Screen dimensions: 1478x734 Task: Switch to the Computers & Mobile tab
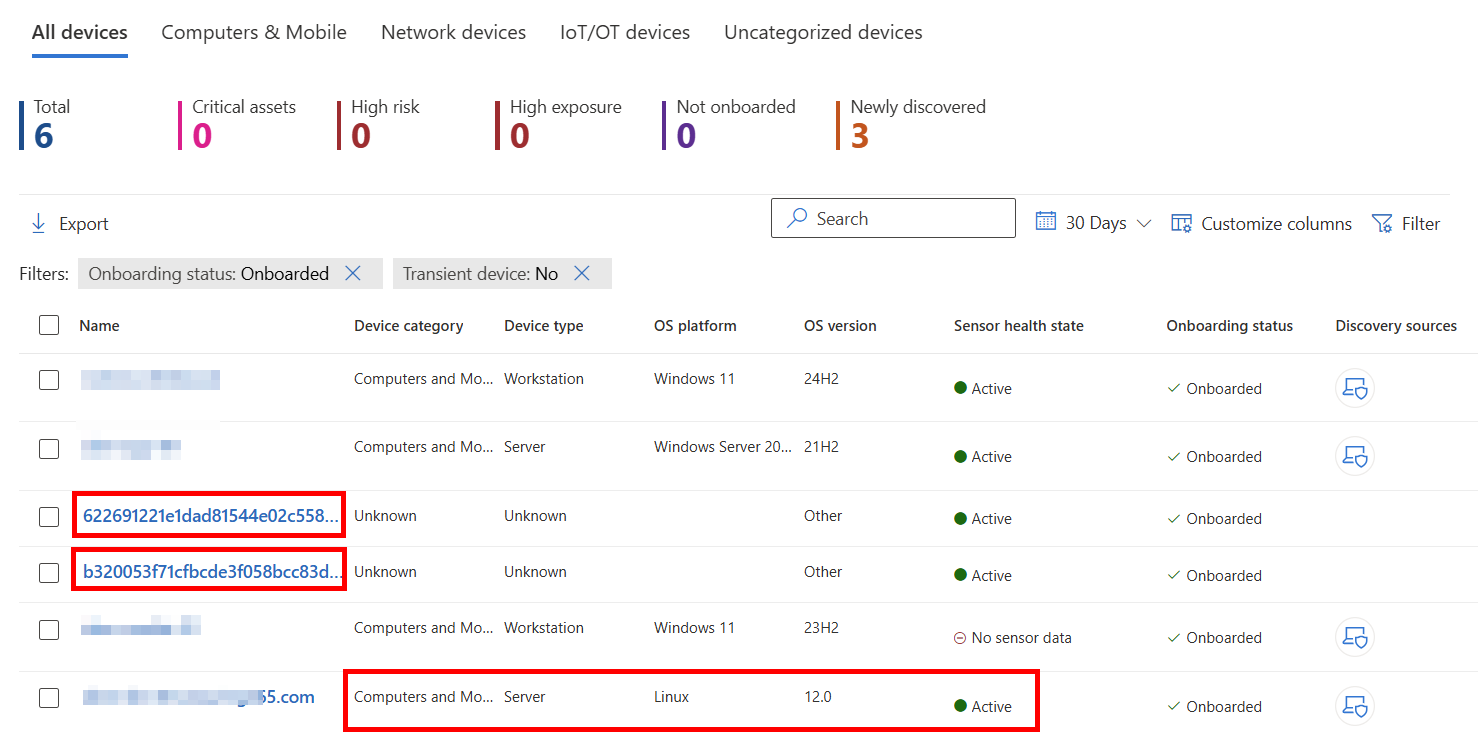coord(254,32)
